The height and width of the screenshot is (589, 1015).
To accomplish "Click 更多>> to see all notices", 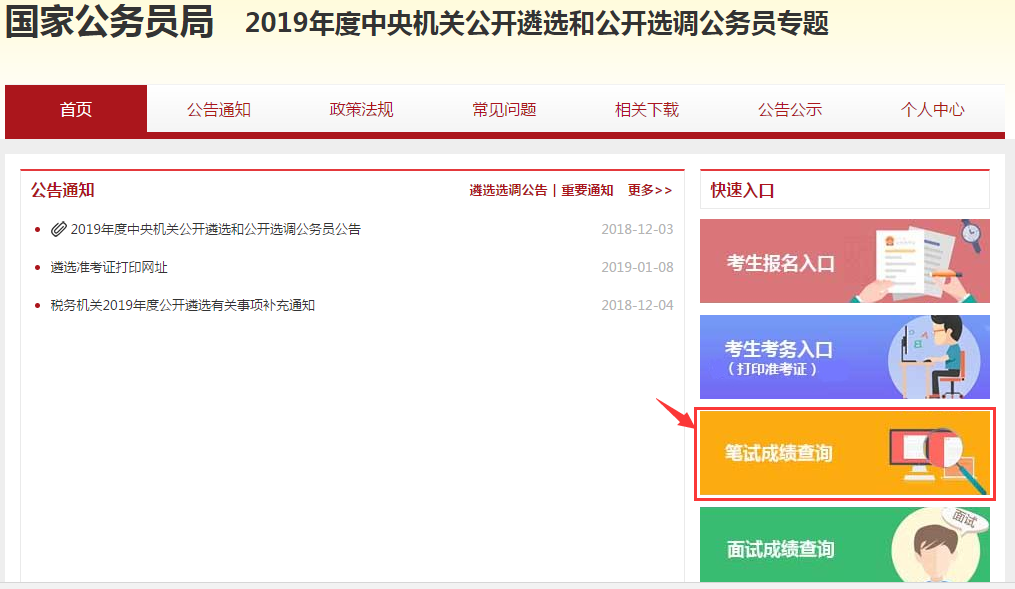I will point(649,190).
